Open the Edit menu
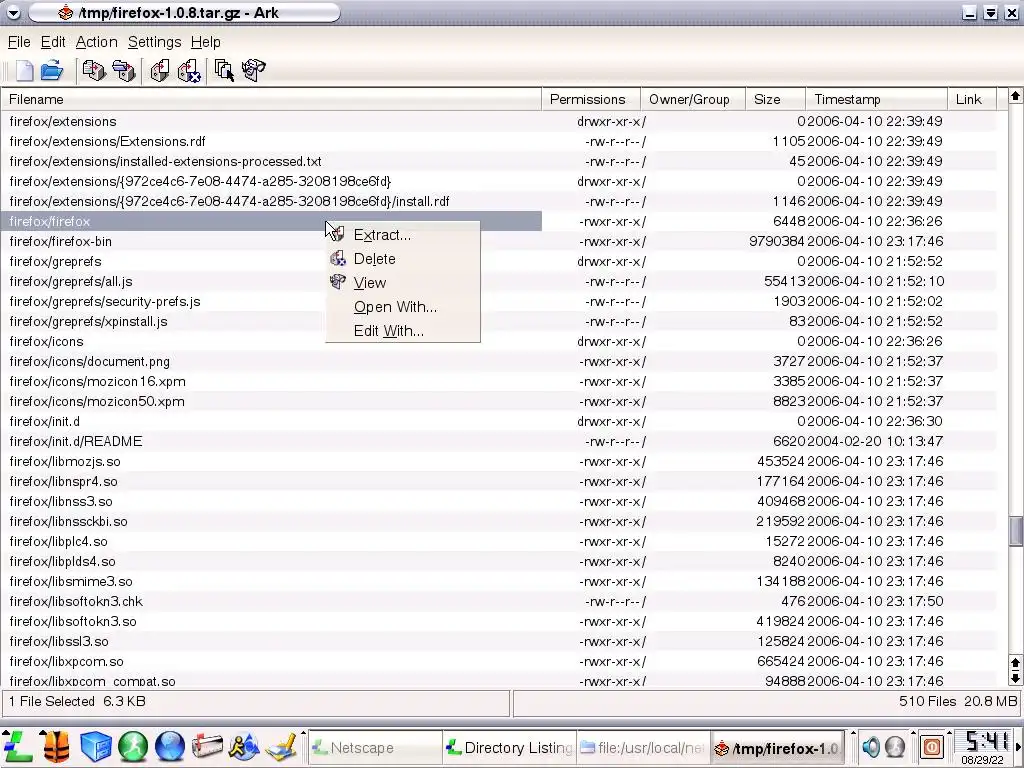 53,42
